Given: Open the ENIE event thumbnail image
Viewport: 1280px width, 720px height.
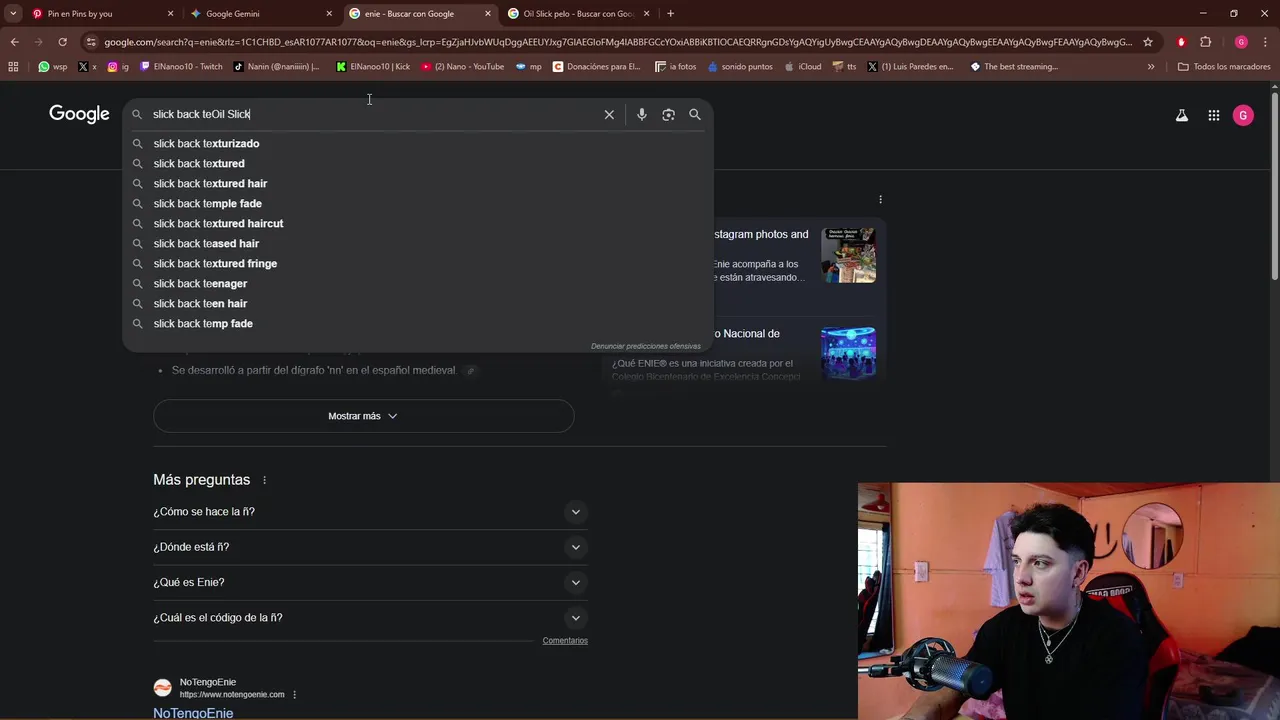Looking at the screenshot, I should coord(848,354).
